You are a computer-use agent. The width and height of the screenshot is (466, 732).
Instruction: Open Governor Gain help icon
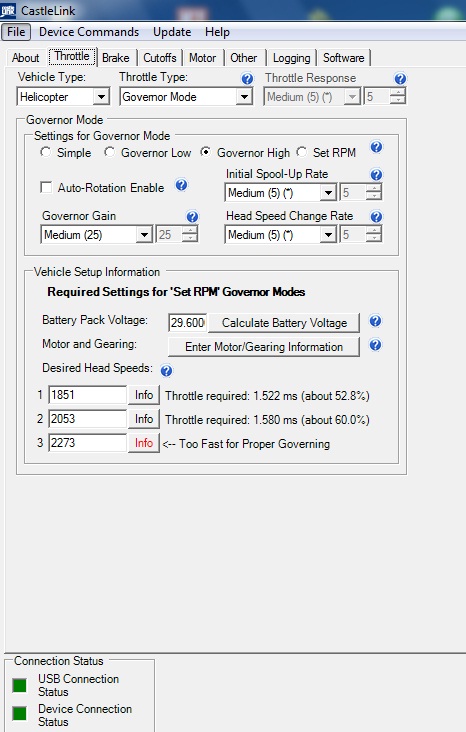coord(192,217)
